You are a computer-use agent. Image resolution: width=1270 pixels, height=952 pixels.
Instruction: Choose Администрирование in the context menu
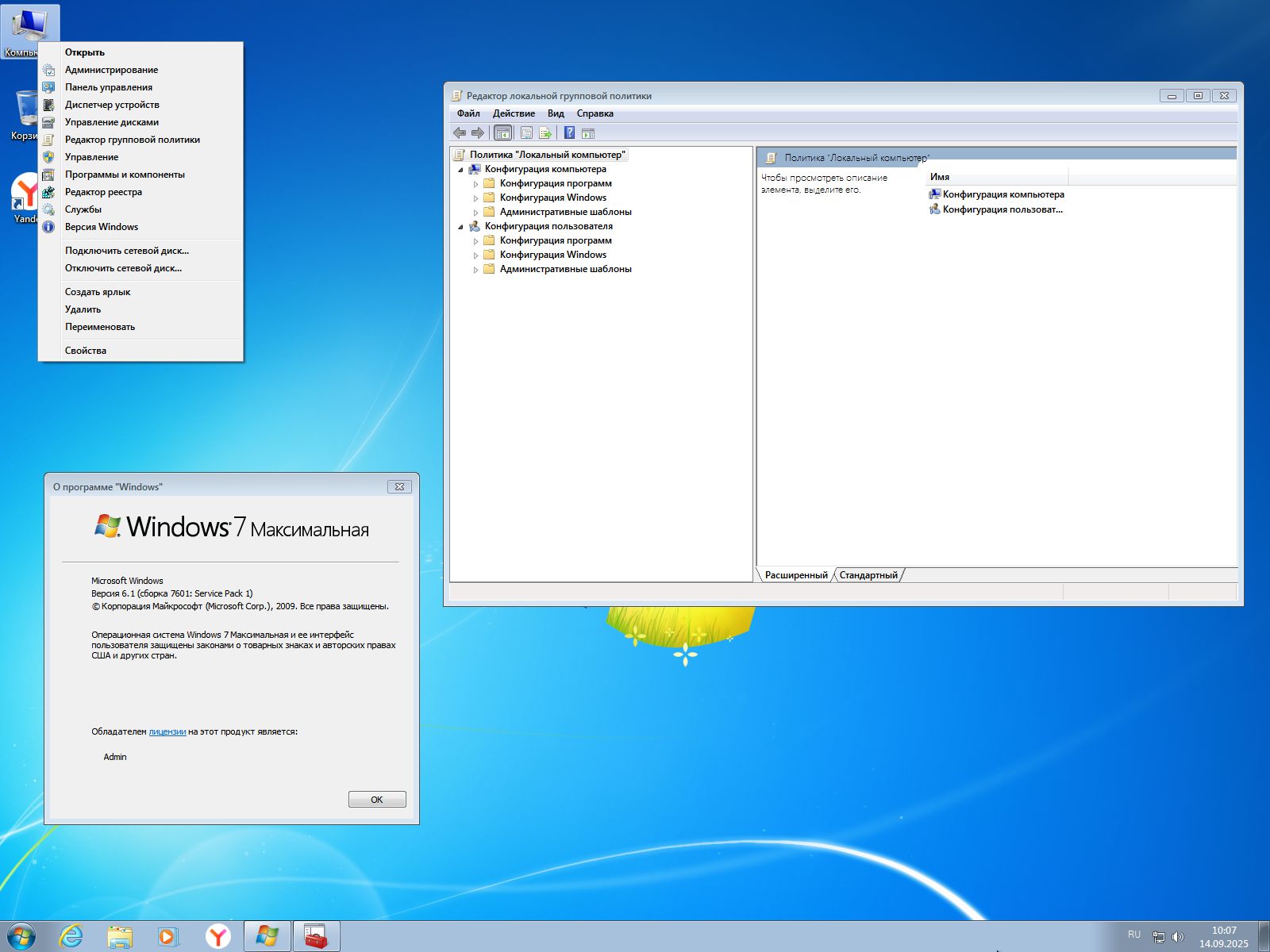tap(140, 70)
